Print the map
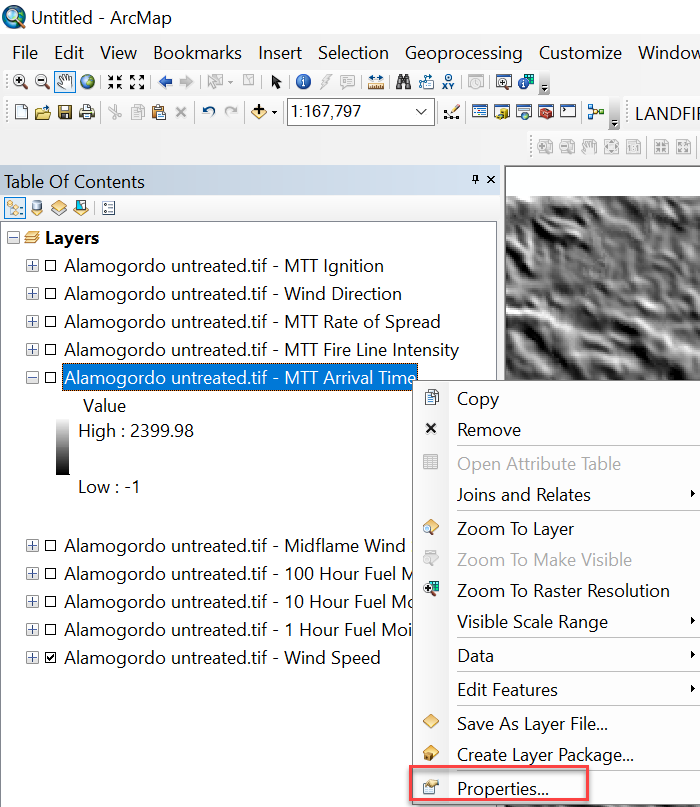This screenshot has height=807, width=700. click(x=86, y=112)
